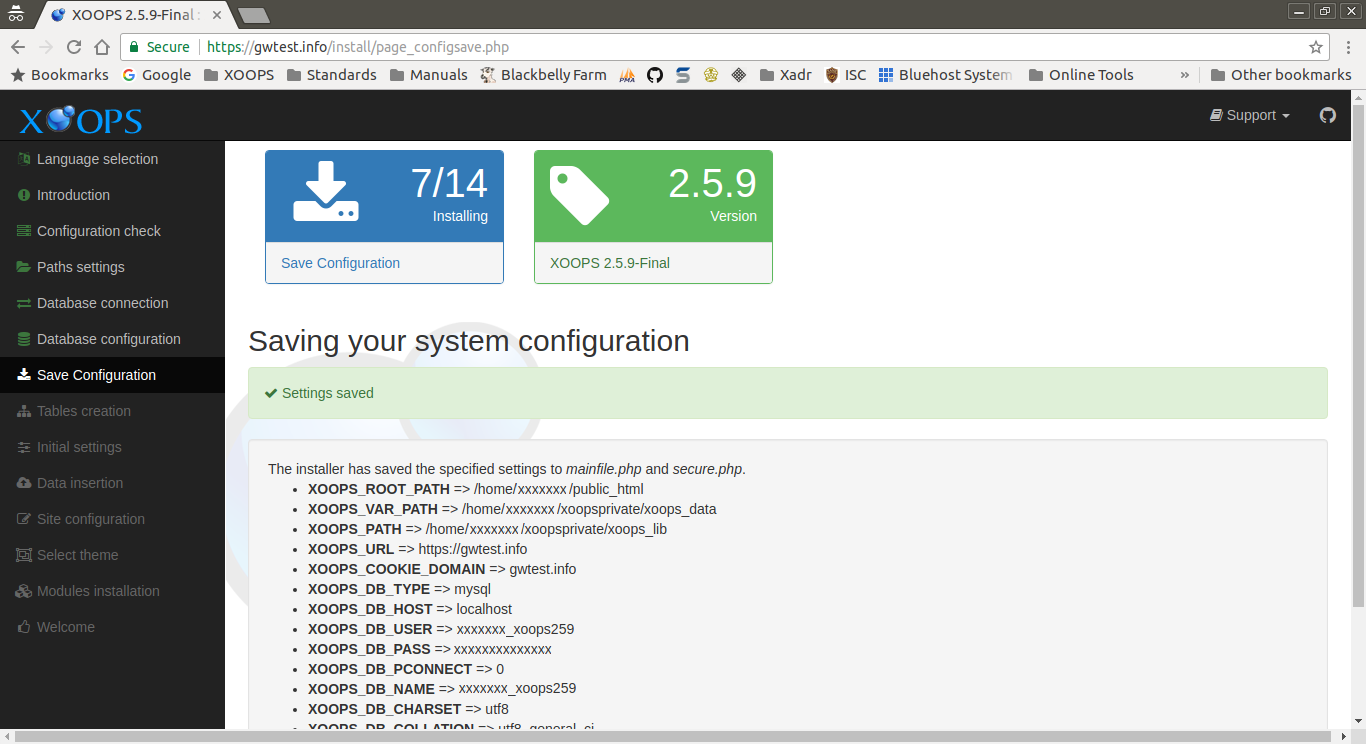Open Configuration check step icon
The image size is (1366, 744).
[x=22, y=231]
